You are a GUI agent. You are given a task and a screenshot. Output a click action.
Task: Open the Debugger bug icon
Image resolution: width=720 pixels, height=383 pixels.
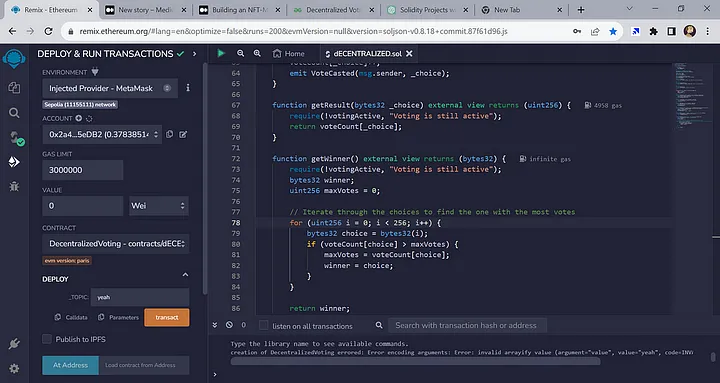pyautogui.click(x=14, y=186)
